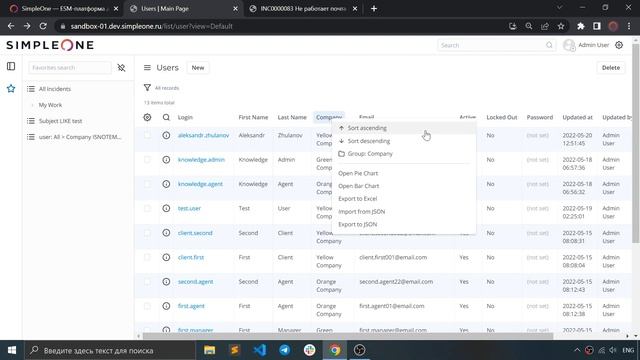Image resolution: width=640 pixels, height=360 pixels.
Task: Open Visual Studio Code from the taskbar
Action: pyautogui.click(x=260, y=350)
